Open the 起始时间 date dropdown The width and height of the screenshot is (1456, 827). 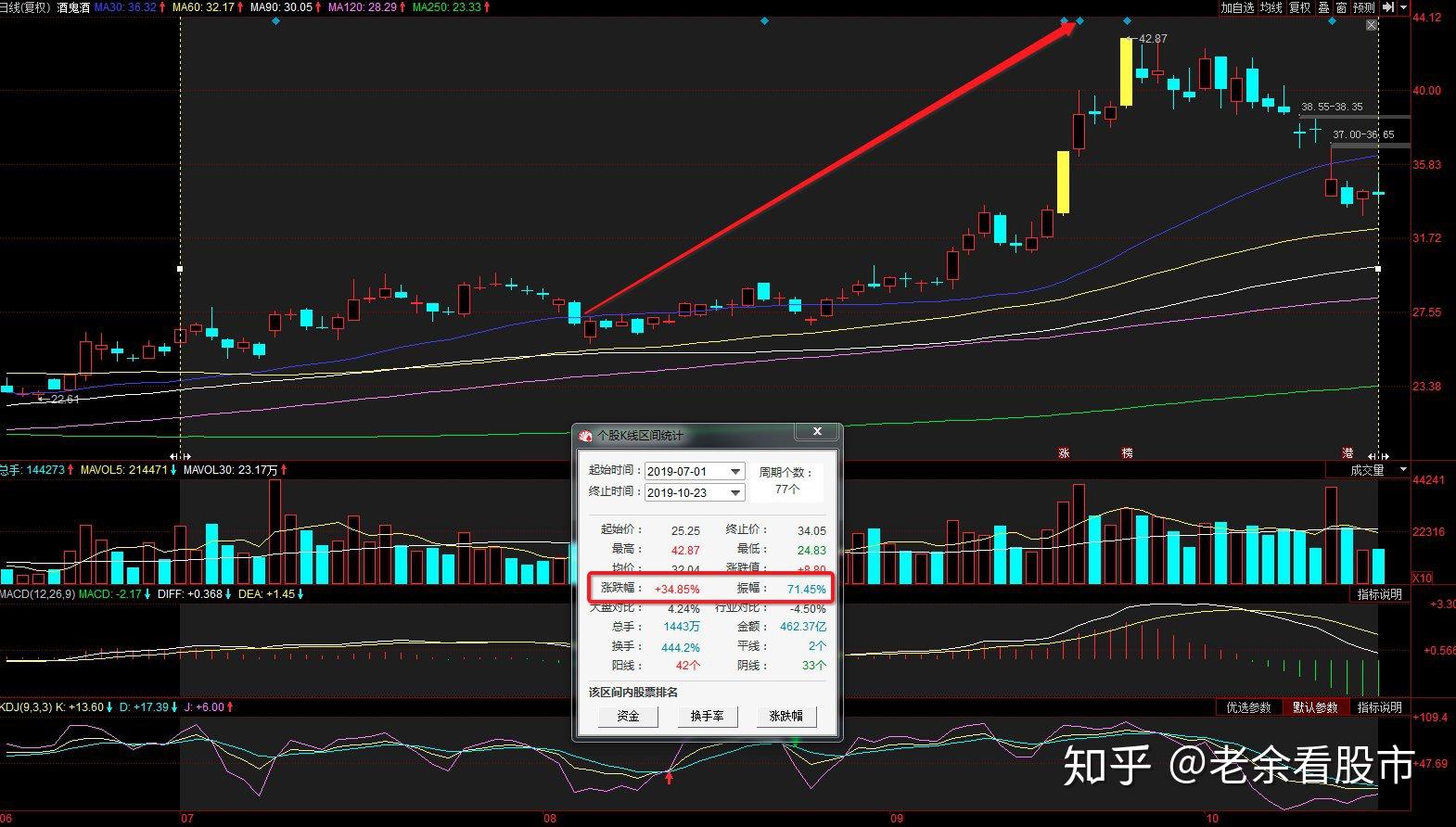(x=735, y=471)
